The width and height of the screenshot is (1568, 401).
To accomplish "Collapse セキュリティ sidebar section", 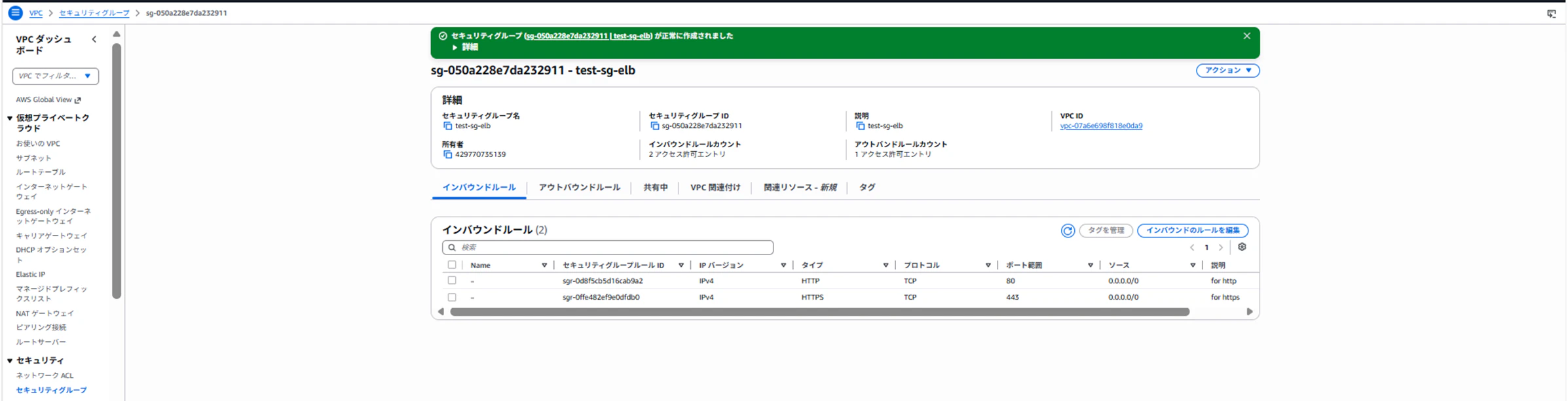I will coord(10,360).
